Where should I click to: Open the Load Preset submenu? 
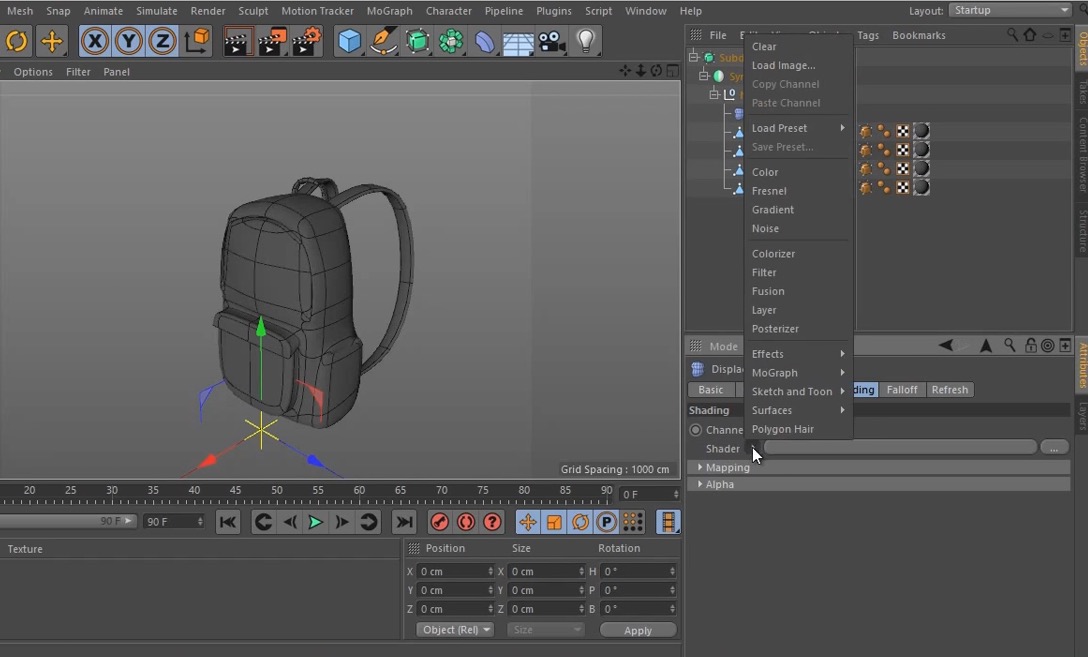tap(779, 127)
